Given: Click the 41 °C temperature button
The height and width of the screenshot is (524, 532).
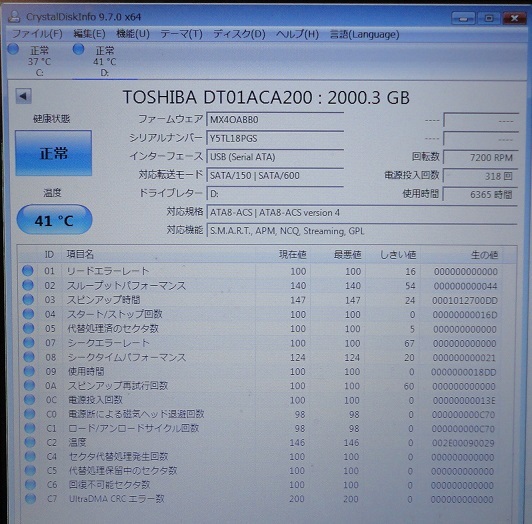Looking at the screenshot, I should point(54,220).
